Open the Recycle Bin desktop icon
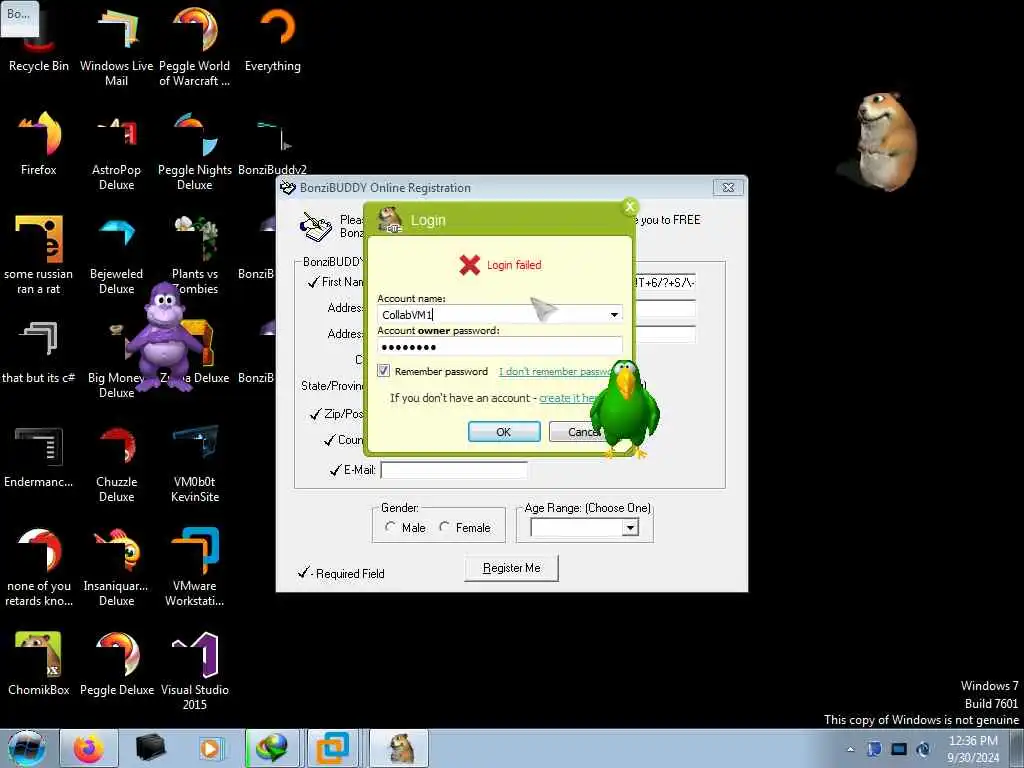 click(x=38, y=39)
